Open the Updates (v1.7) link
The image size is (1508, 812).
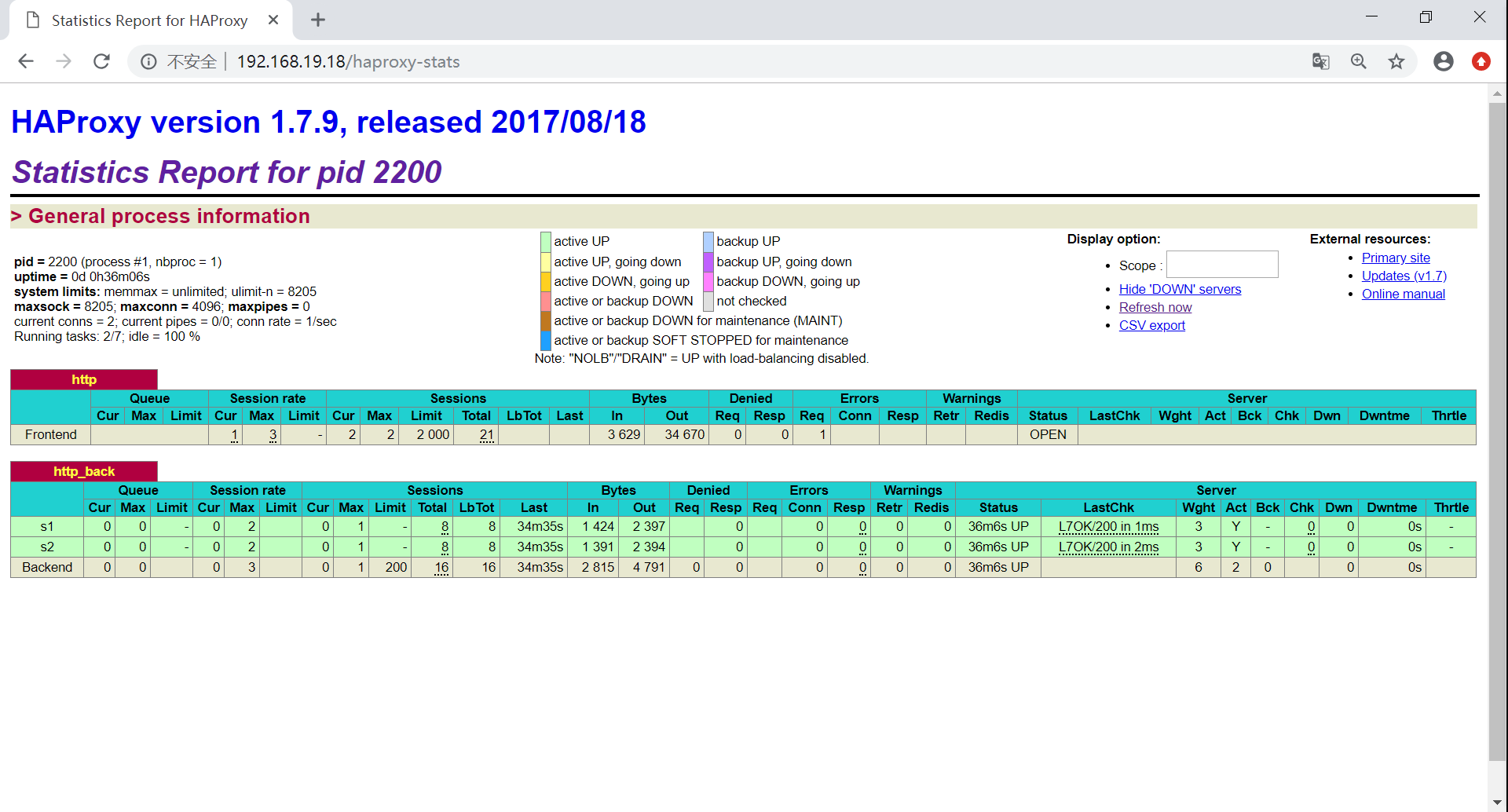coord(1404,276)
